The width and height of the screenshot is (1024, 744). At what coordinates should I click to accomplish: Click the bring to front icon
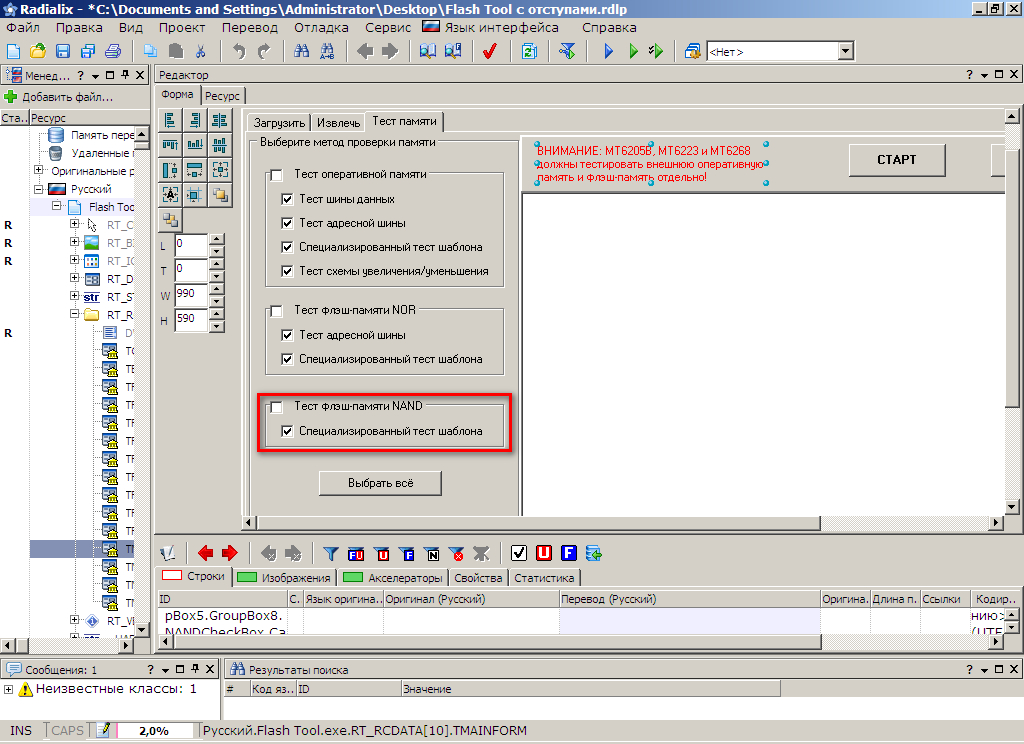click(x=219, y=194)
